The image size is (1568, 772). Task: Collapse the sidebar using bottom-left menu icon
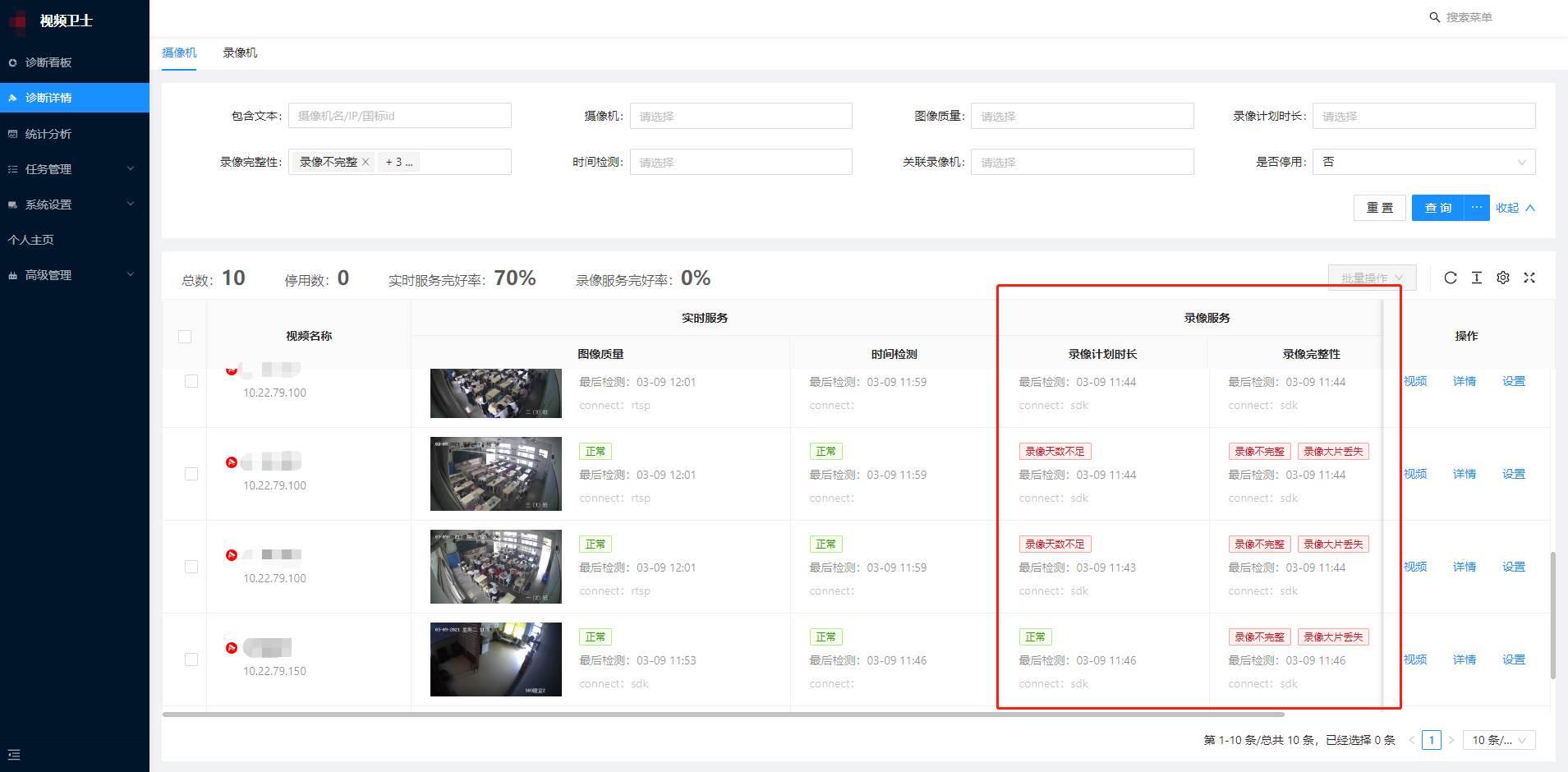(14, 755)
